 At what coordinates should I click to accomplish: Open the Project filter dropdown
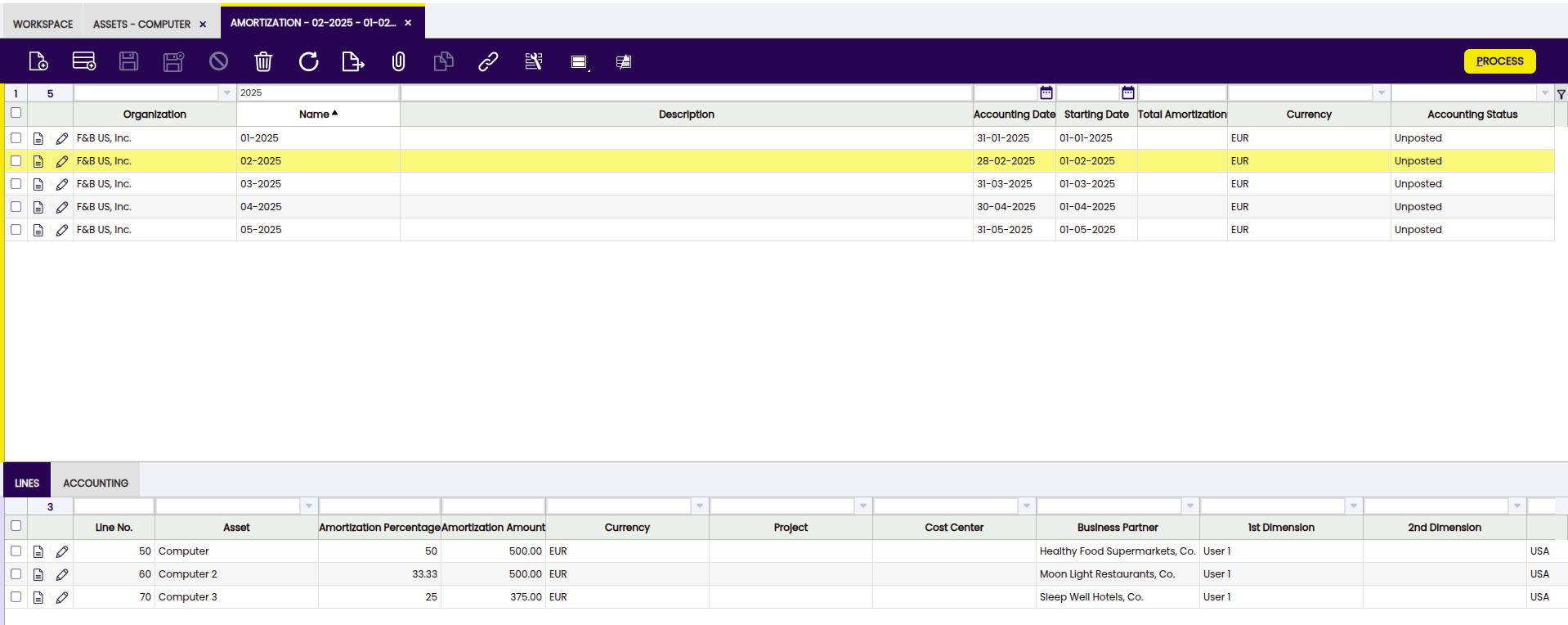tap(863, 506)
